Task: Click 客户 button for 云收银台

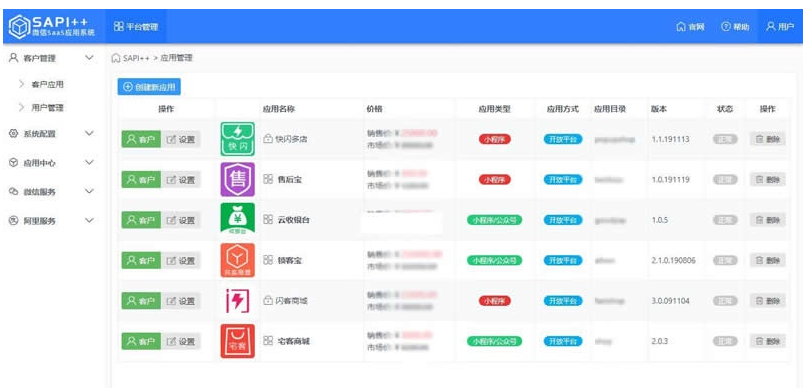Action: pos(141,220)
